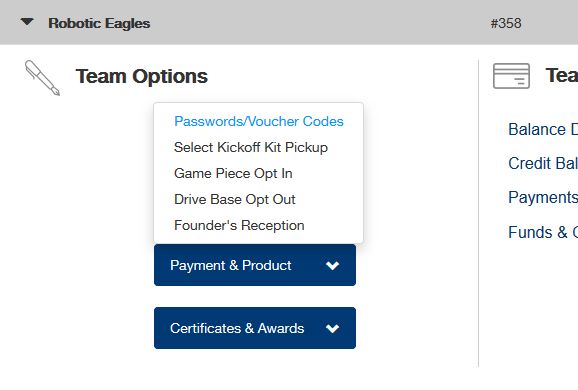Open the Credit Bal link

543,163
